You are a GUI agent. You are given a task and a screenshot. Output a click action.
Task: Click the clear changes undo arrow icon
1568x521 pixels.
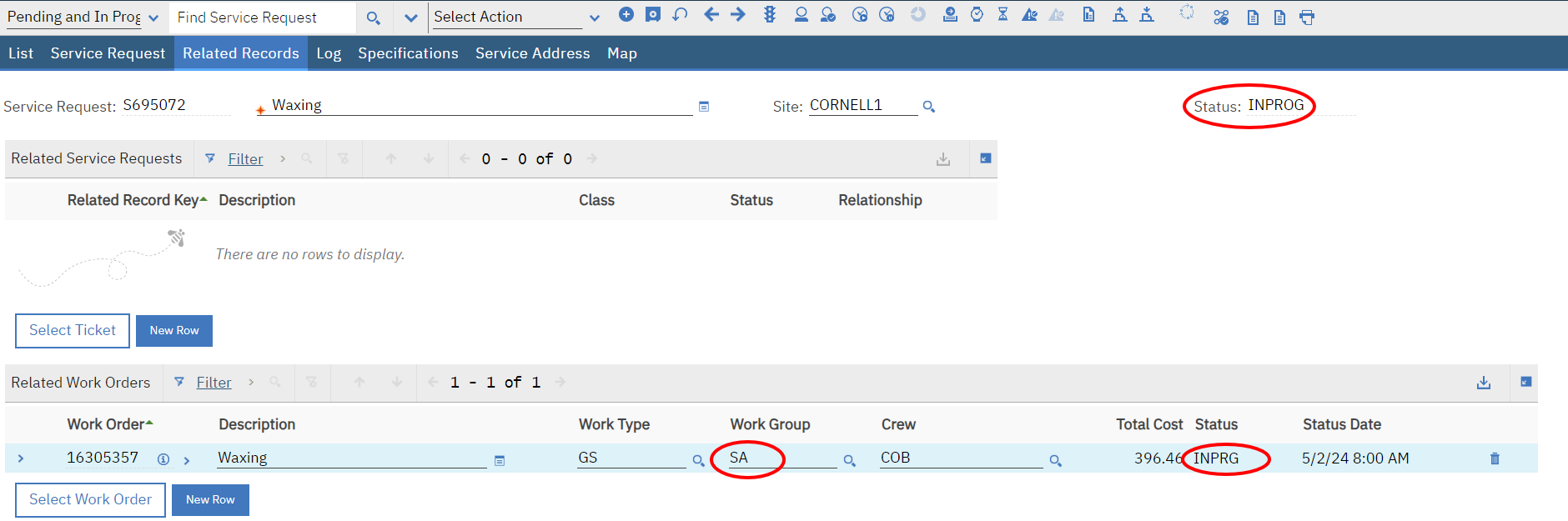click(x=681, y=14)
